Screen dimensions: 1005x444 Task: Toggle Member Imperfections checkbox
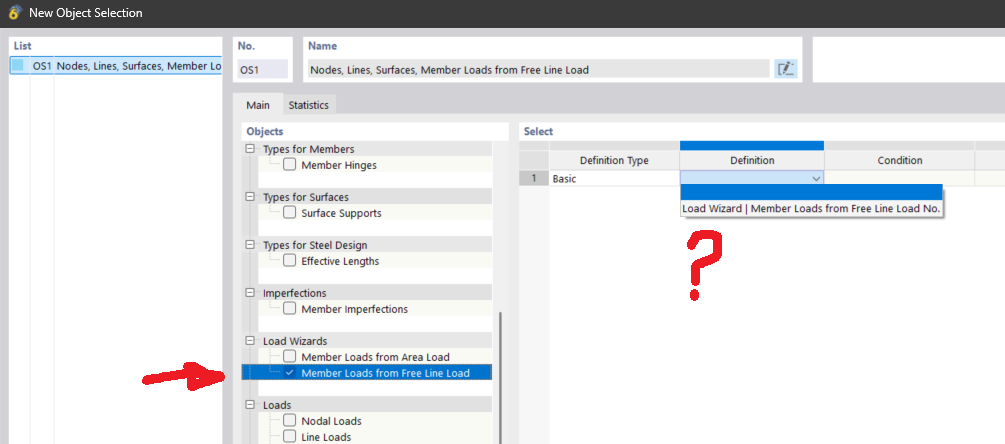[290, 309]
